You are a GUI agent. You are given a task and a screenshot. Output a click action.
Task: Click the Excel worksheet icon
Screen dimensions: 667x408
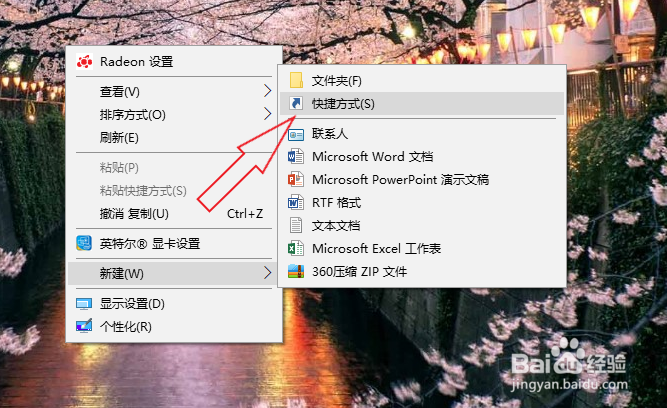[x=296, y=248]
